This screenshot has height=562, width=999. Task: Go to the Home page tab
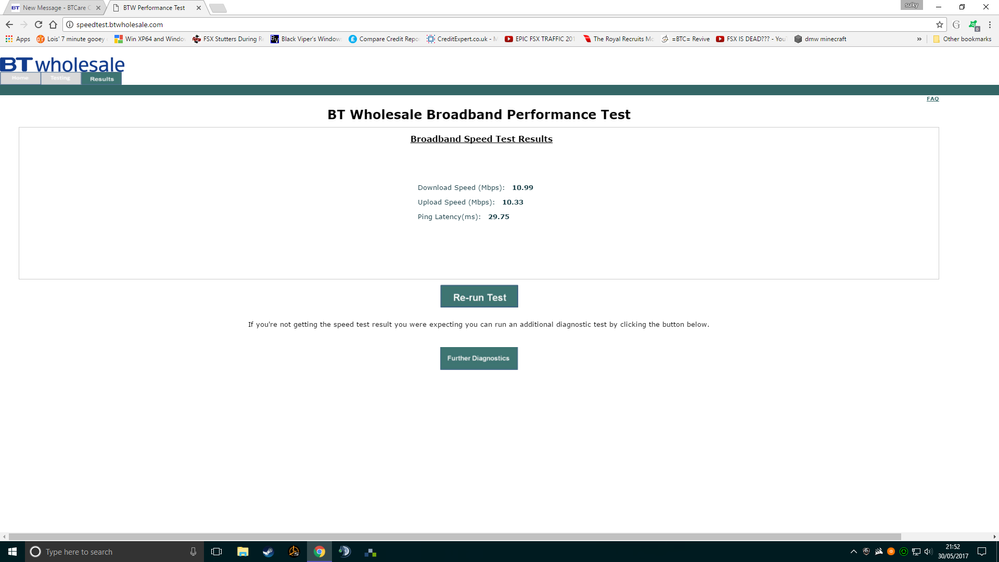pyautogui.click(x=20, y=78)
